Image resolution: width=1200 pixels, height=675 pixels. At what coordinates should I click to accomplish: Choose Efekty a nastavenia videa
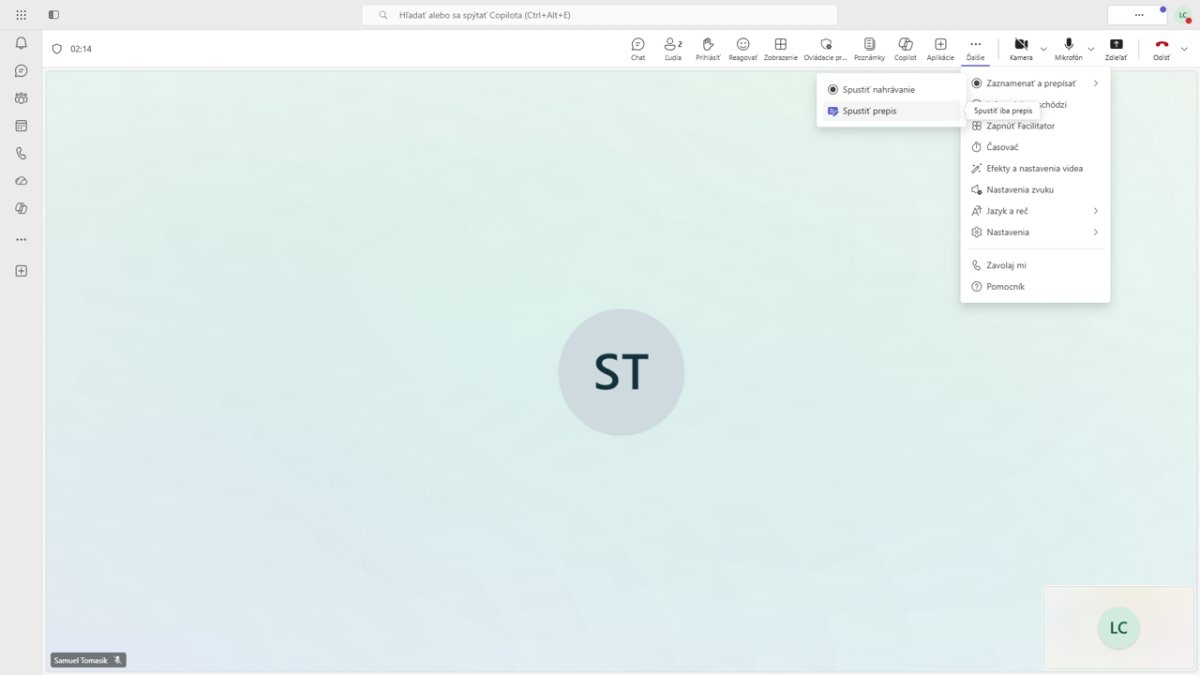click(1034, 169)
